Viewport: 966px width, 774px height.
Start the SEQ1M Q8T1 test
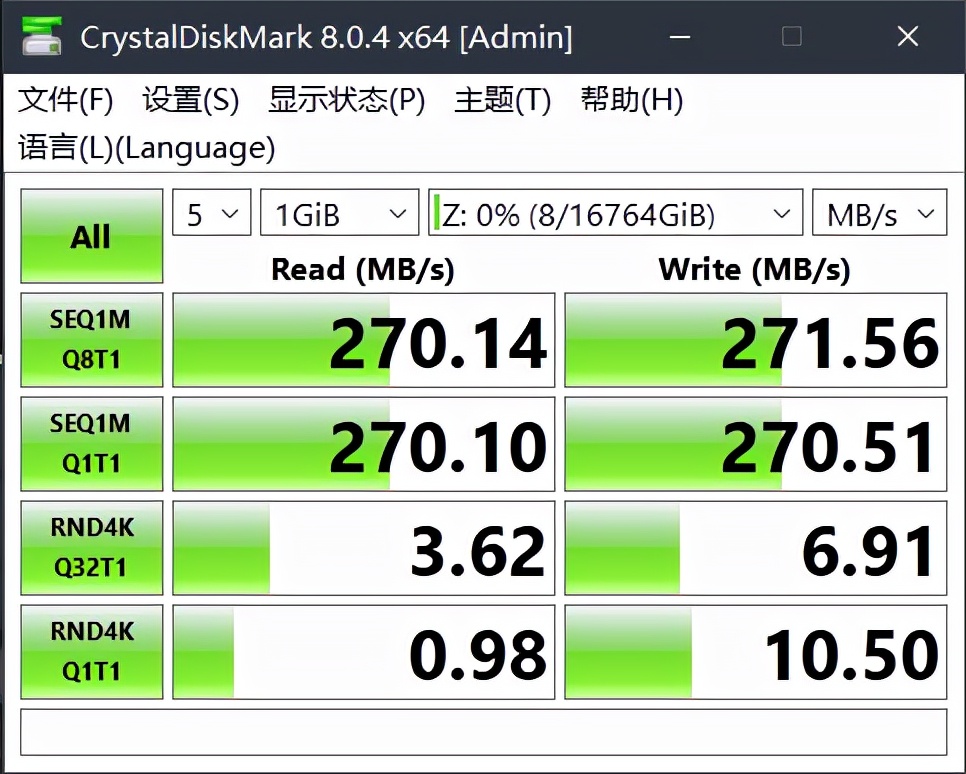coord(92,340)
